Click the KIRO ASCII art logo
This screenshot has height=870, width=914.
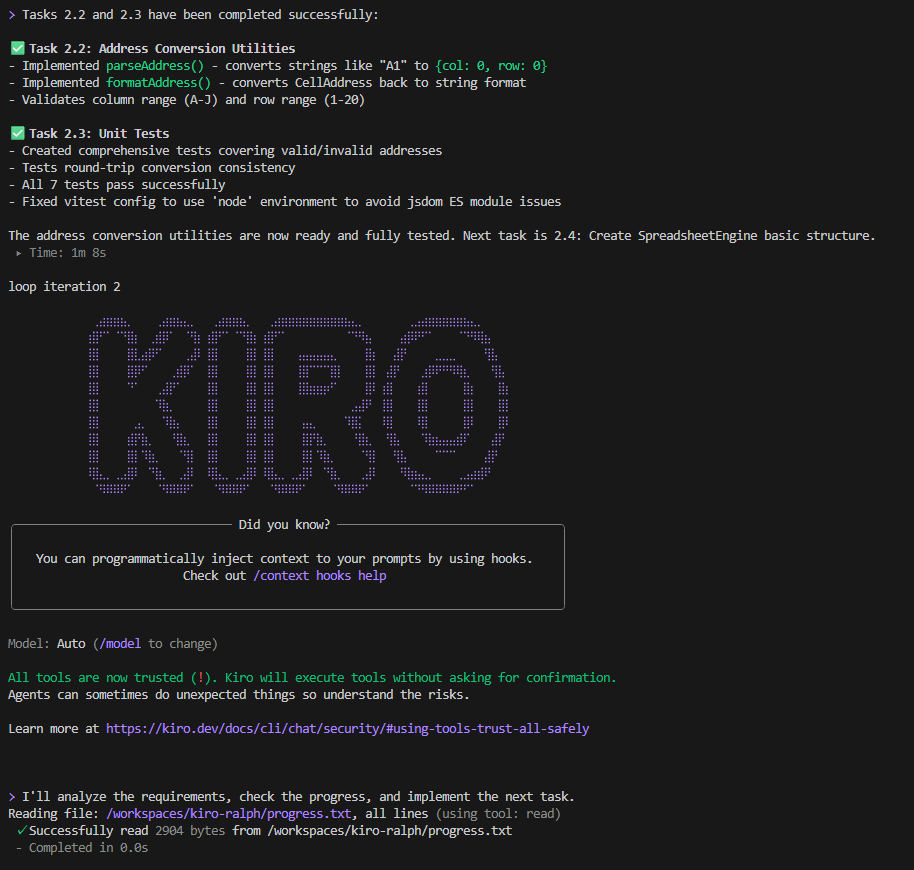(297, 405)
